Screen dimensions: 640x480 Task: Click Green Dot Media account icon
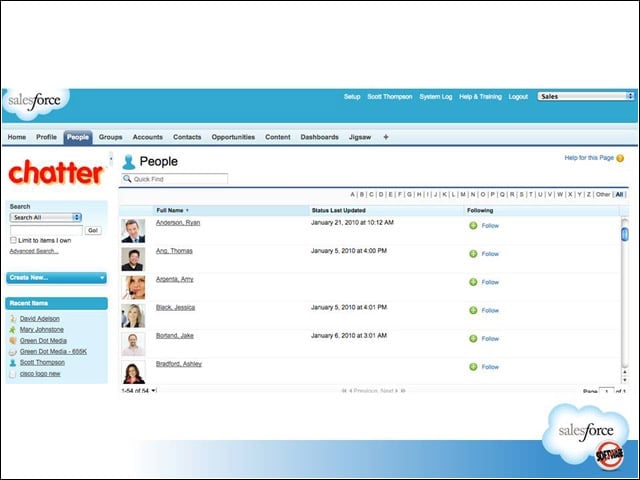coord(13,340)
